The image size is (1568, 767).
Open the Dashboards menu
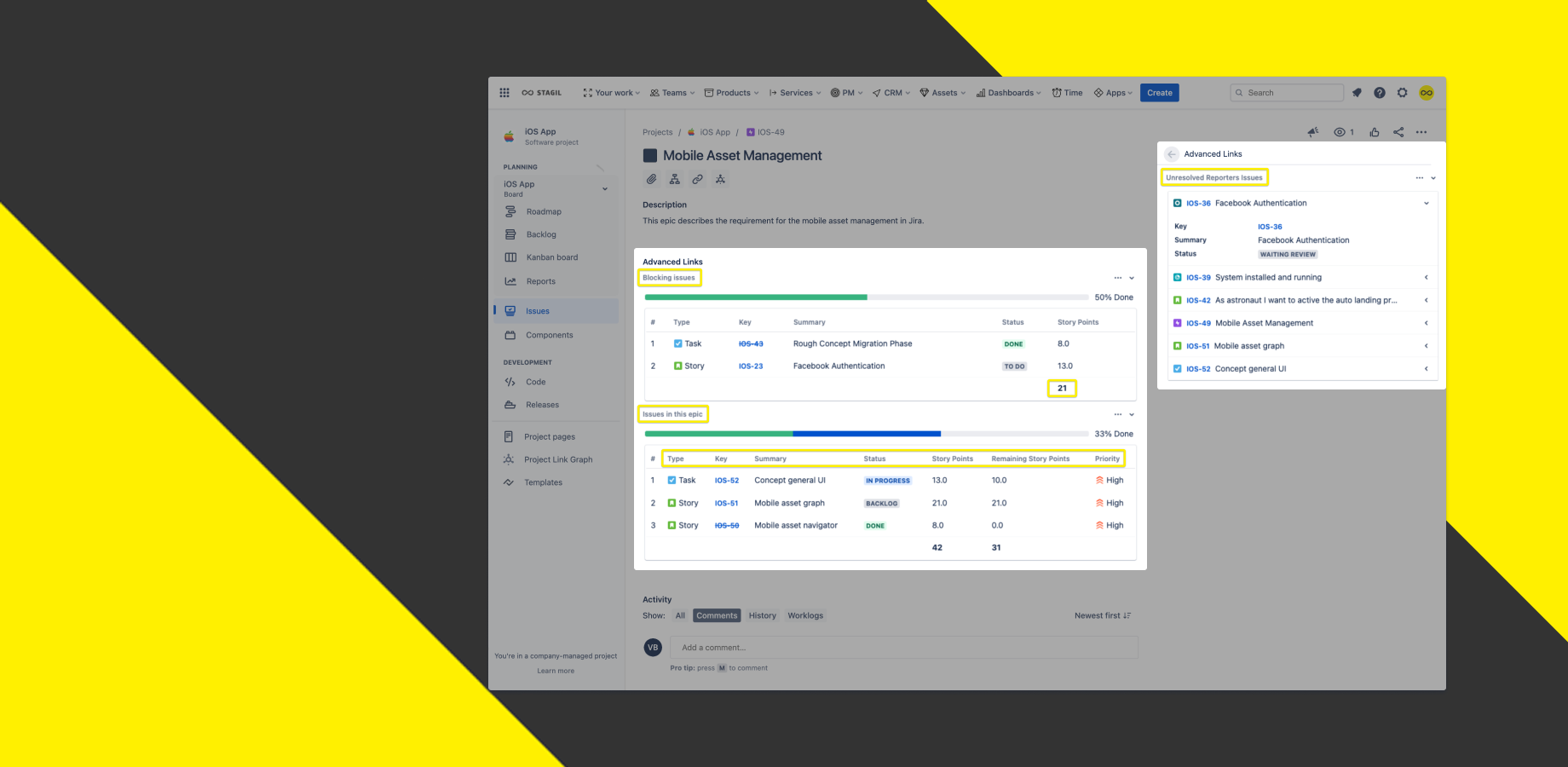point(1009,93)
